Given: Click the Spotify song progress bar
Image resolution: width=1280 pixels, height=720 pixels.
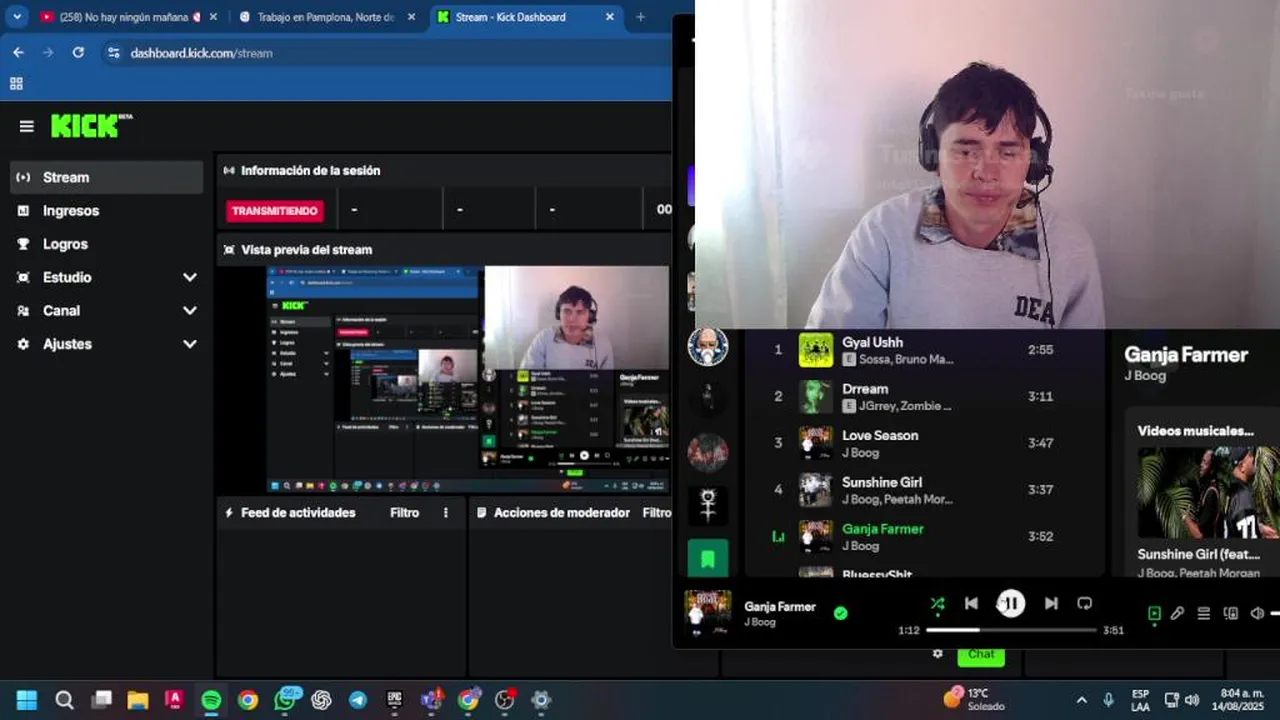Looking at the screenshot, I should 1011,630.
